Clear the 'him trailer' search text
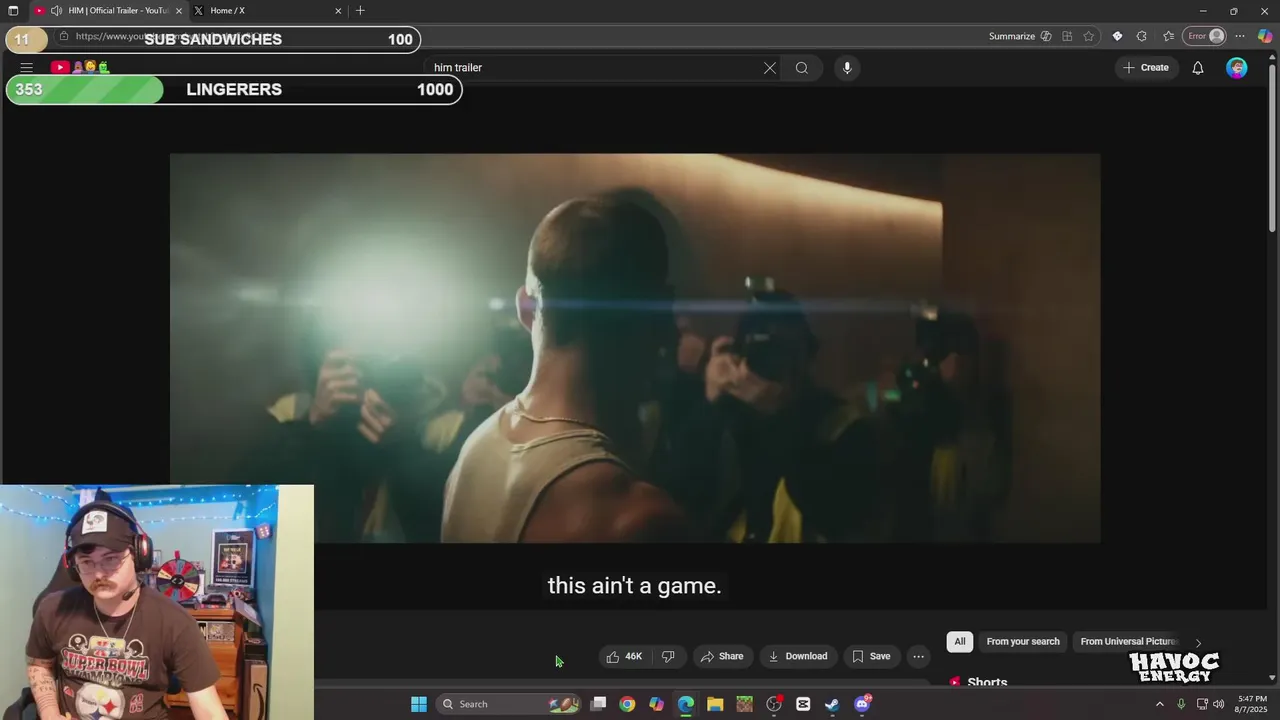1280x720 pixels. (x=770, y=68)
